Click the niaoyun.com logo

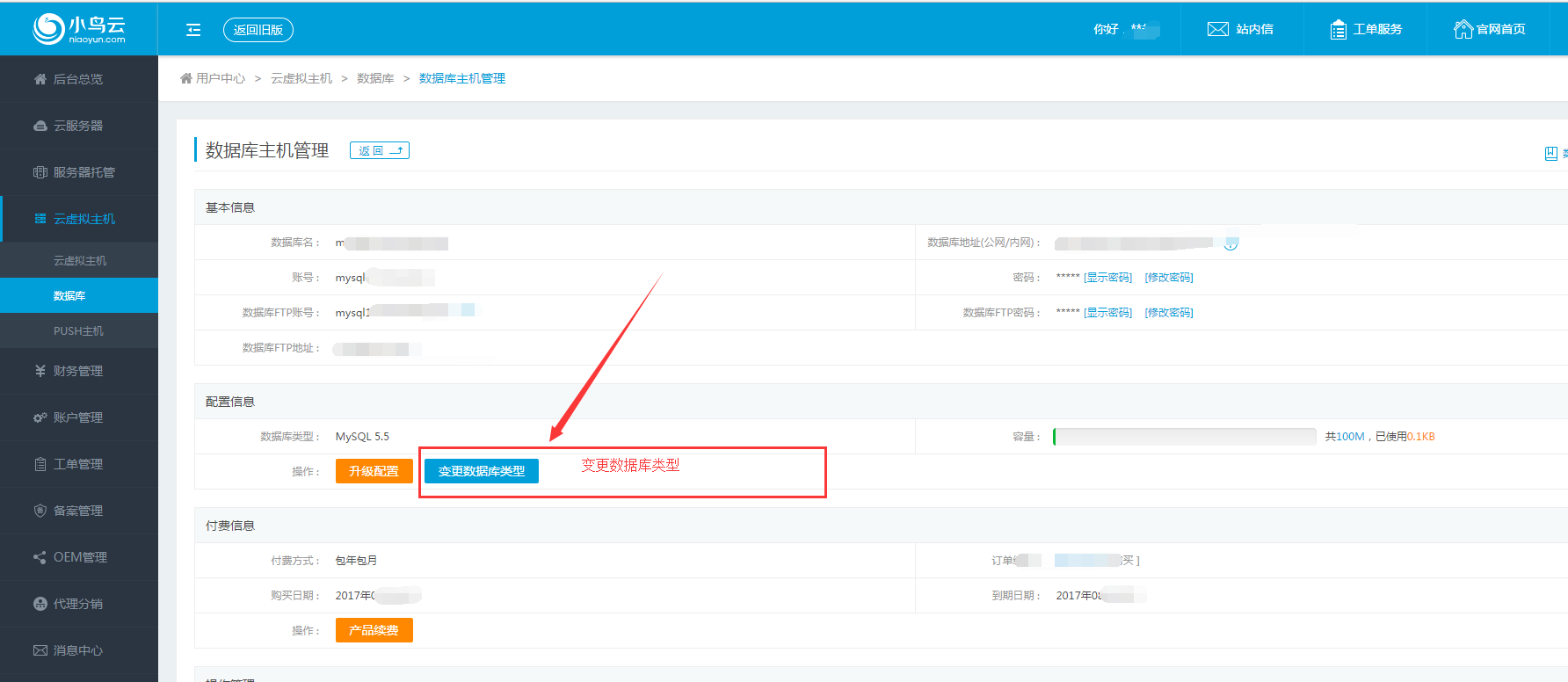point(79,29)
